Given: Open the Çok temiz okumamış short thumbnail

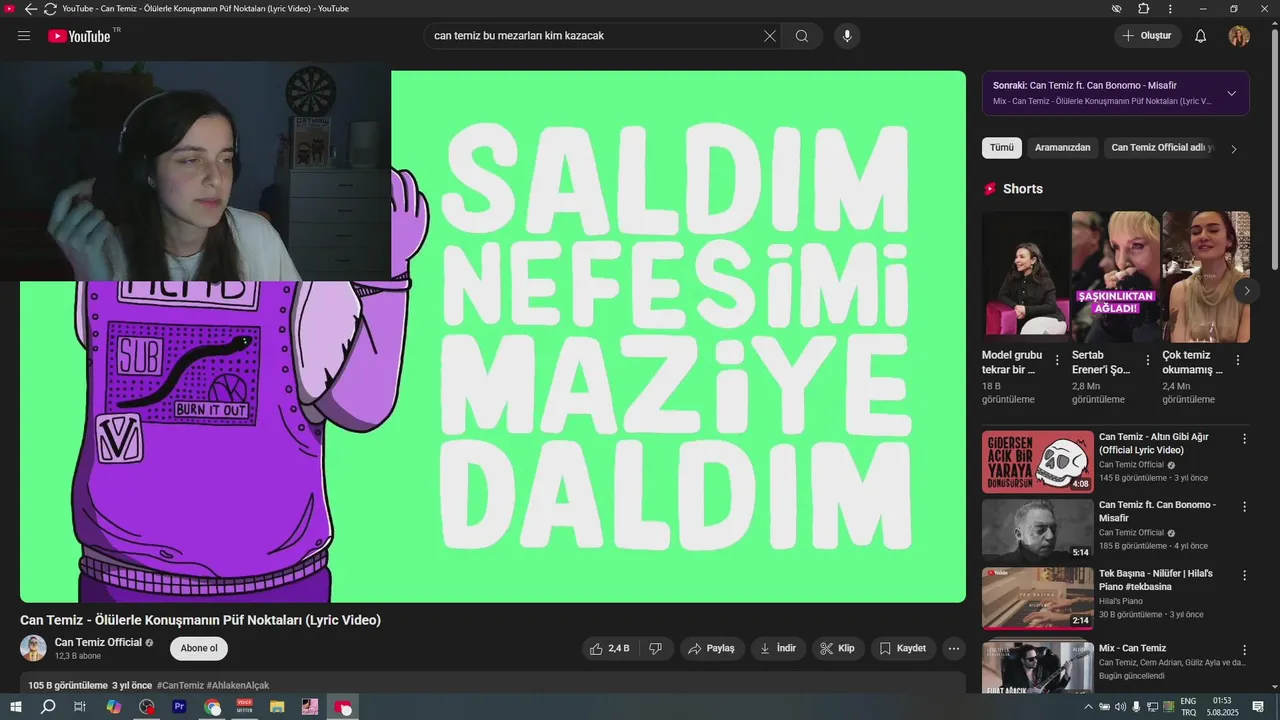Looking at the screenshot, I should click(1206, 277).
